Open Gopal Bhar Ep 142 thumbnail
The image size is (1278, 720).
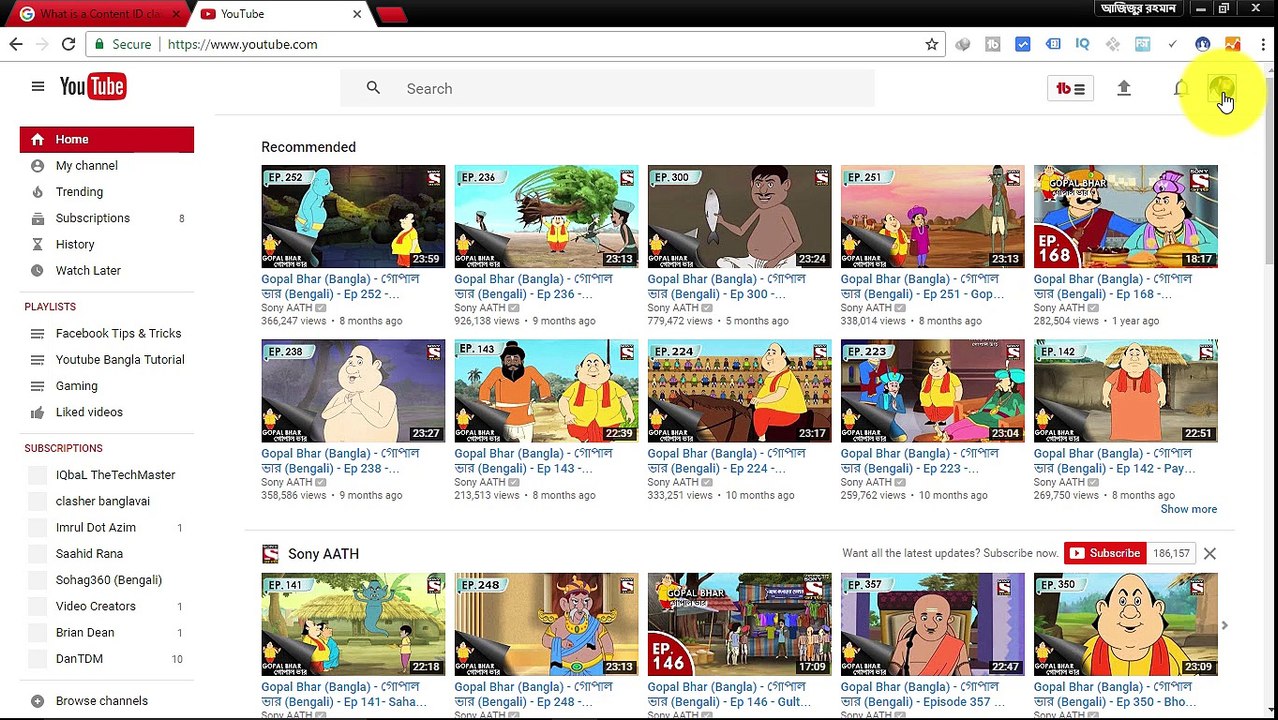coord(1126,391)
